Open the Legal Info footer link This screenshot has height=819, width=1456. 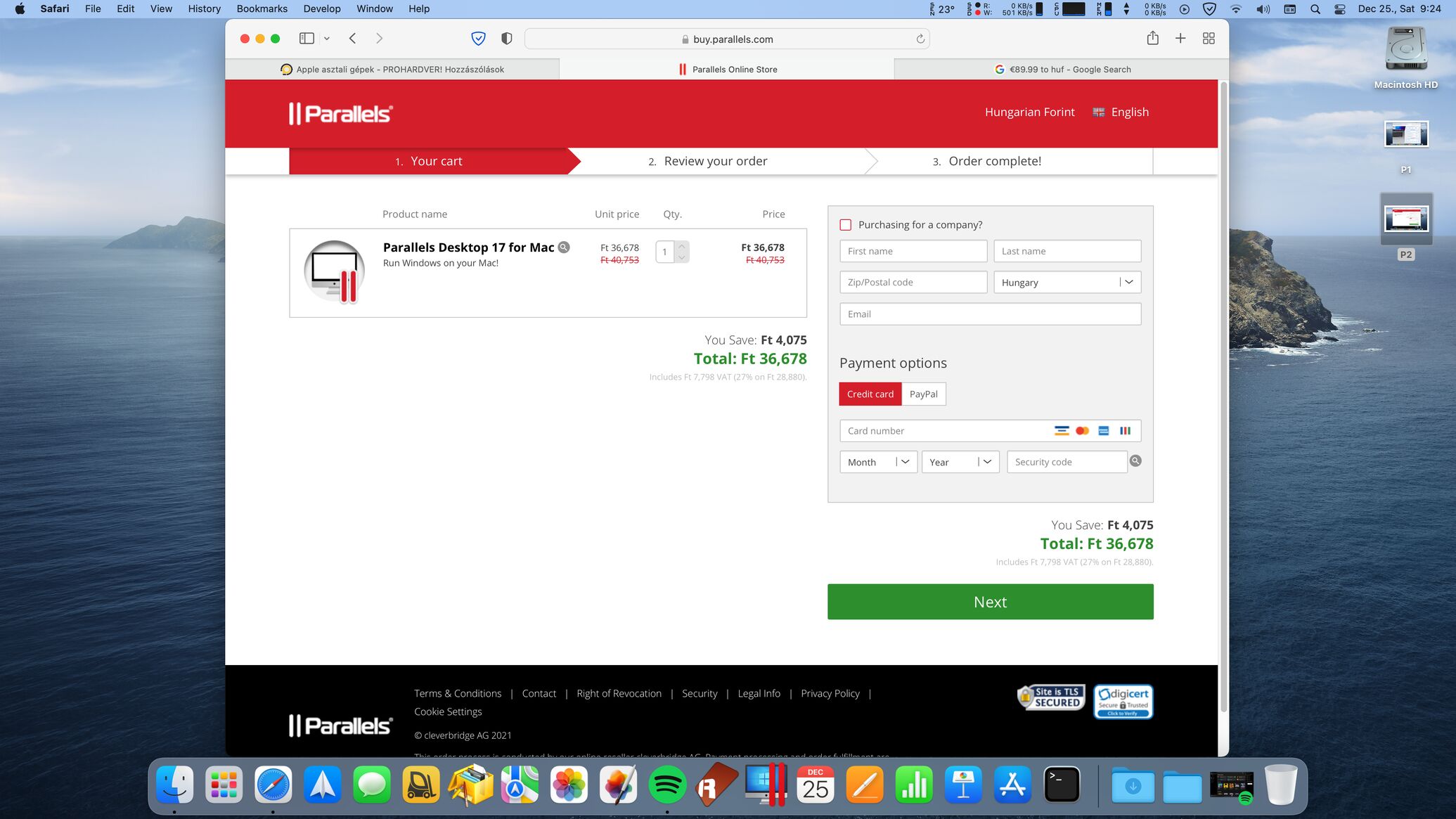click(759, 694)
